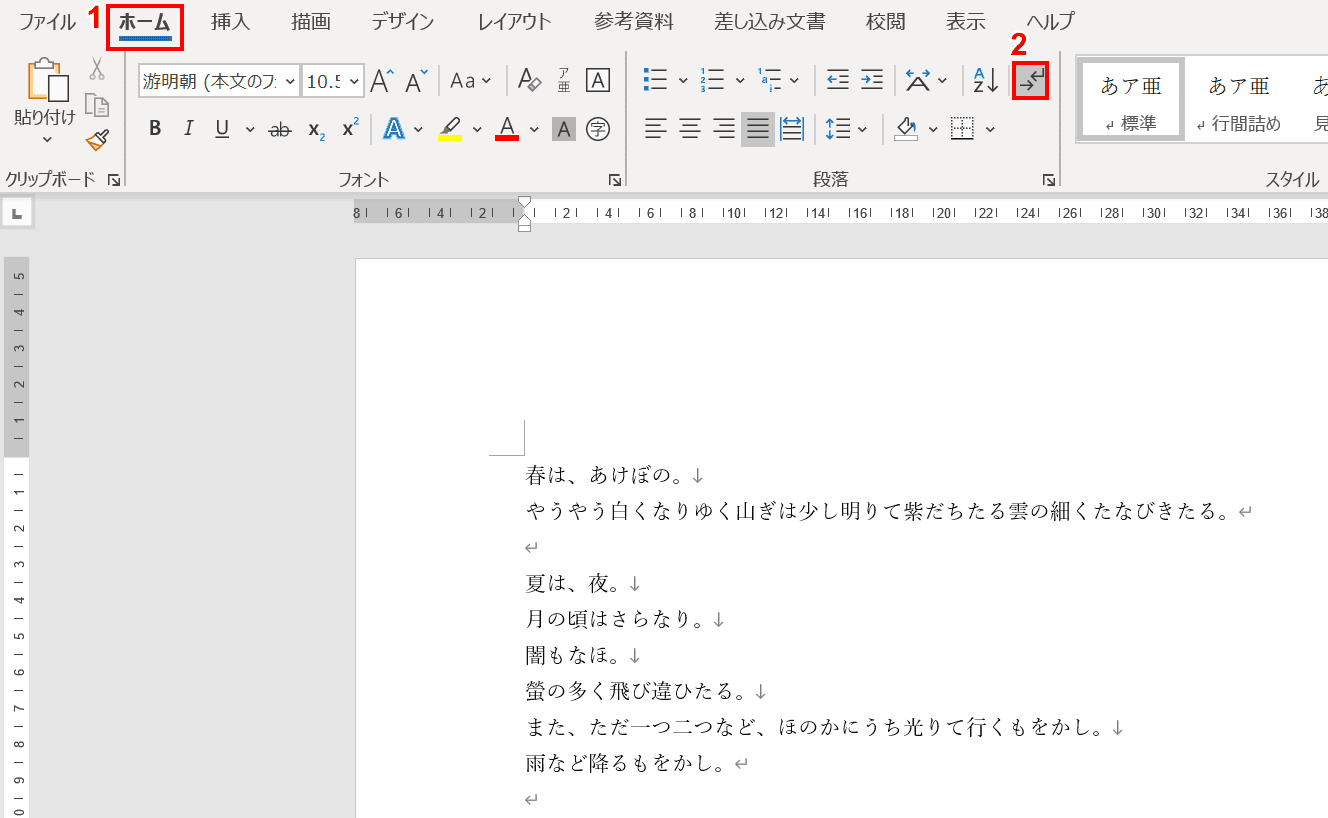1328x818 pixels.
Task: Decrease font size with the smaller A
Action: pos(416,81)
